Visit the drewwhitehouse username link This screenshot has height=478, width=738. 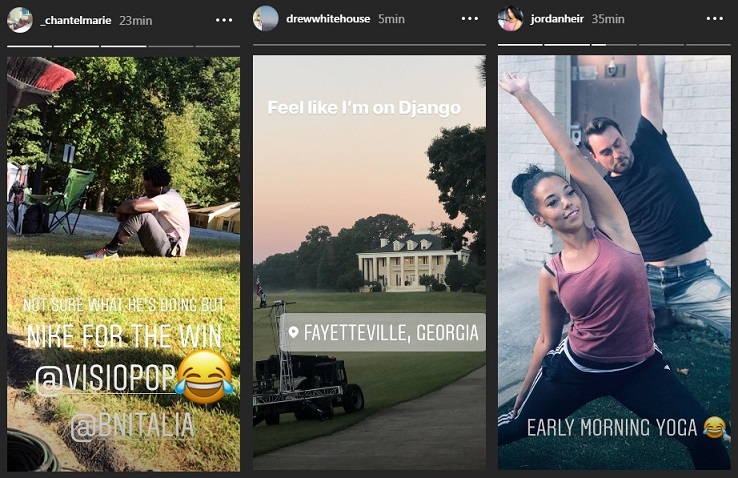(328, 19)
